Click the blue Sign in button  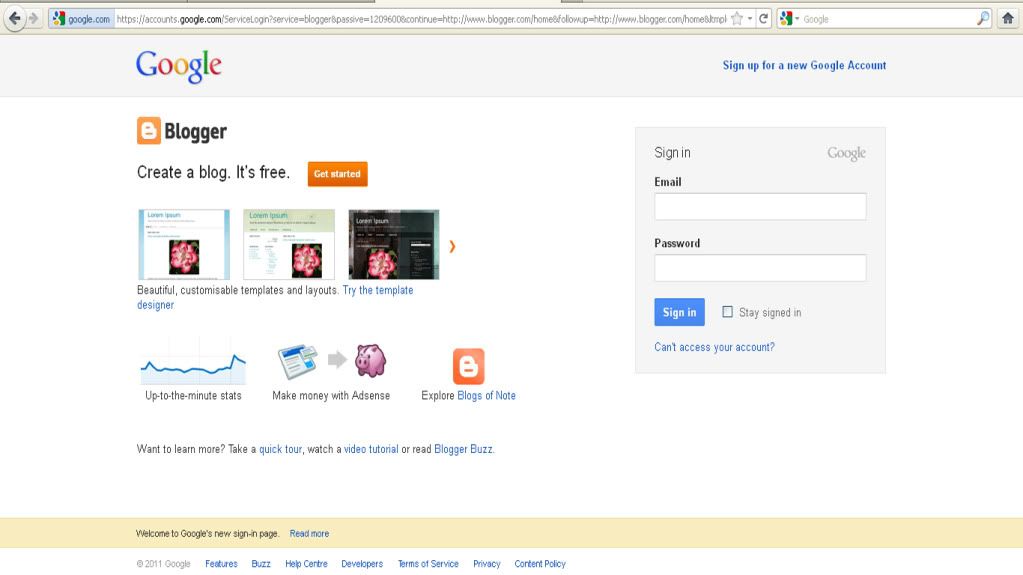pyautogui.click(x=679, y=312)
